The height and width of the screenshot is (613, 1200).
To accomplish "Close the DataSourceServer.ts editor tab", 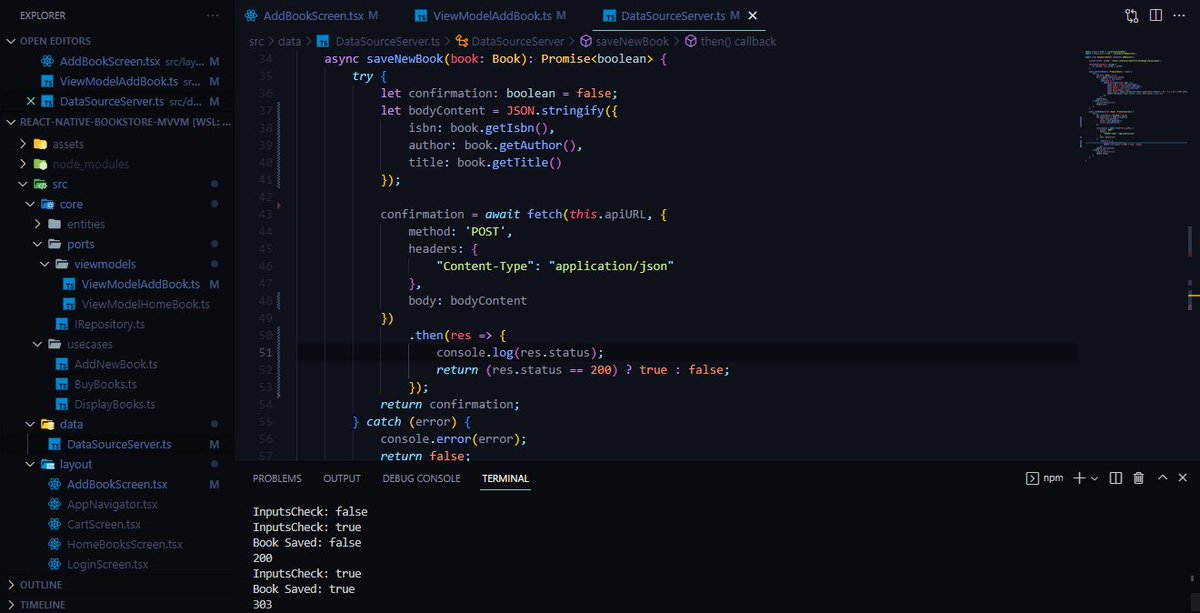I will 752,16.
